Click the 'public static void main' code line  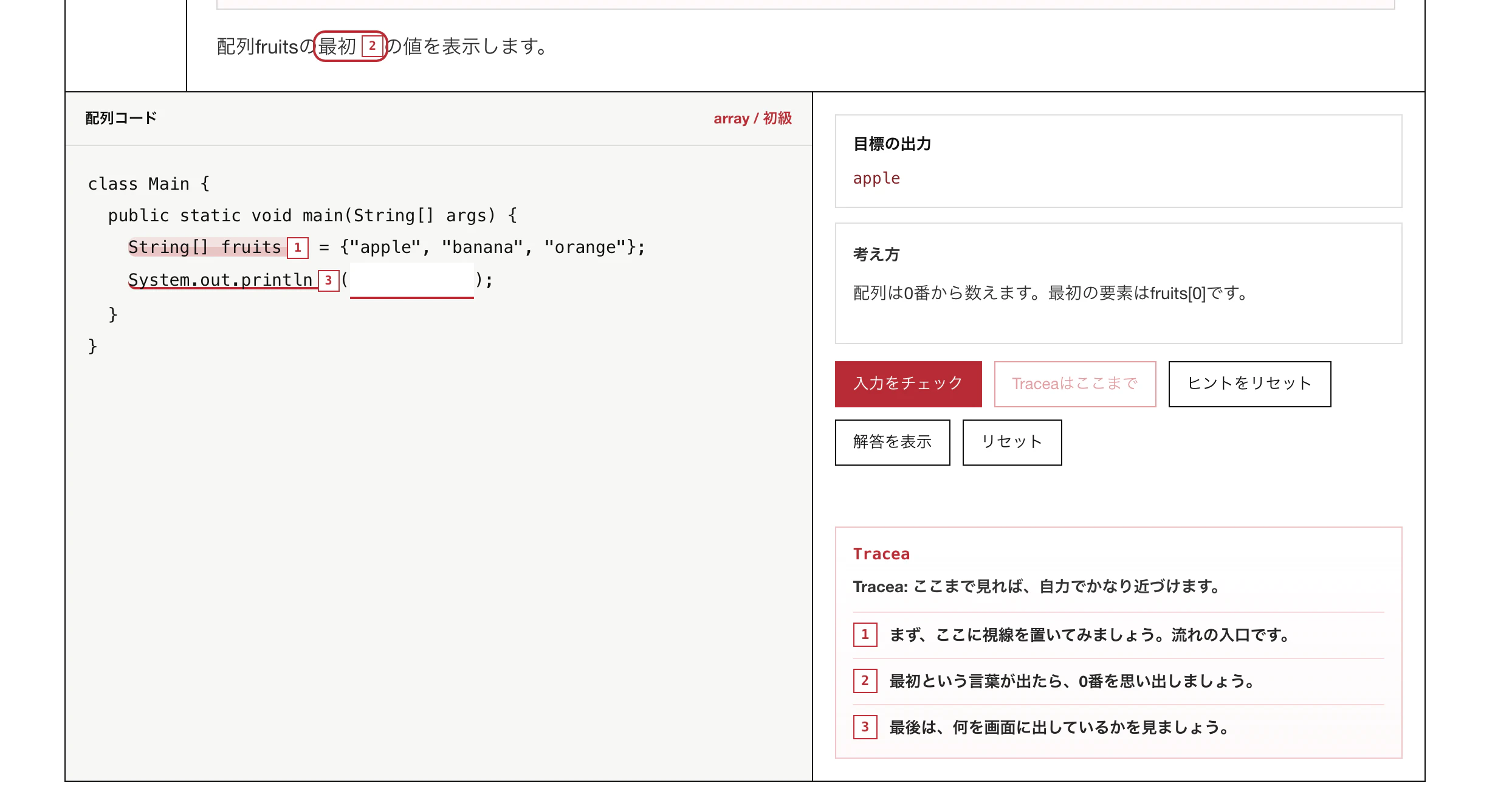312,216
